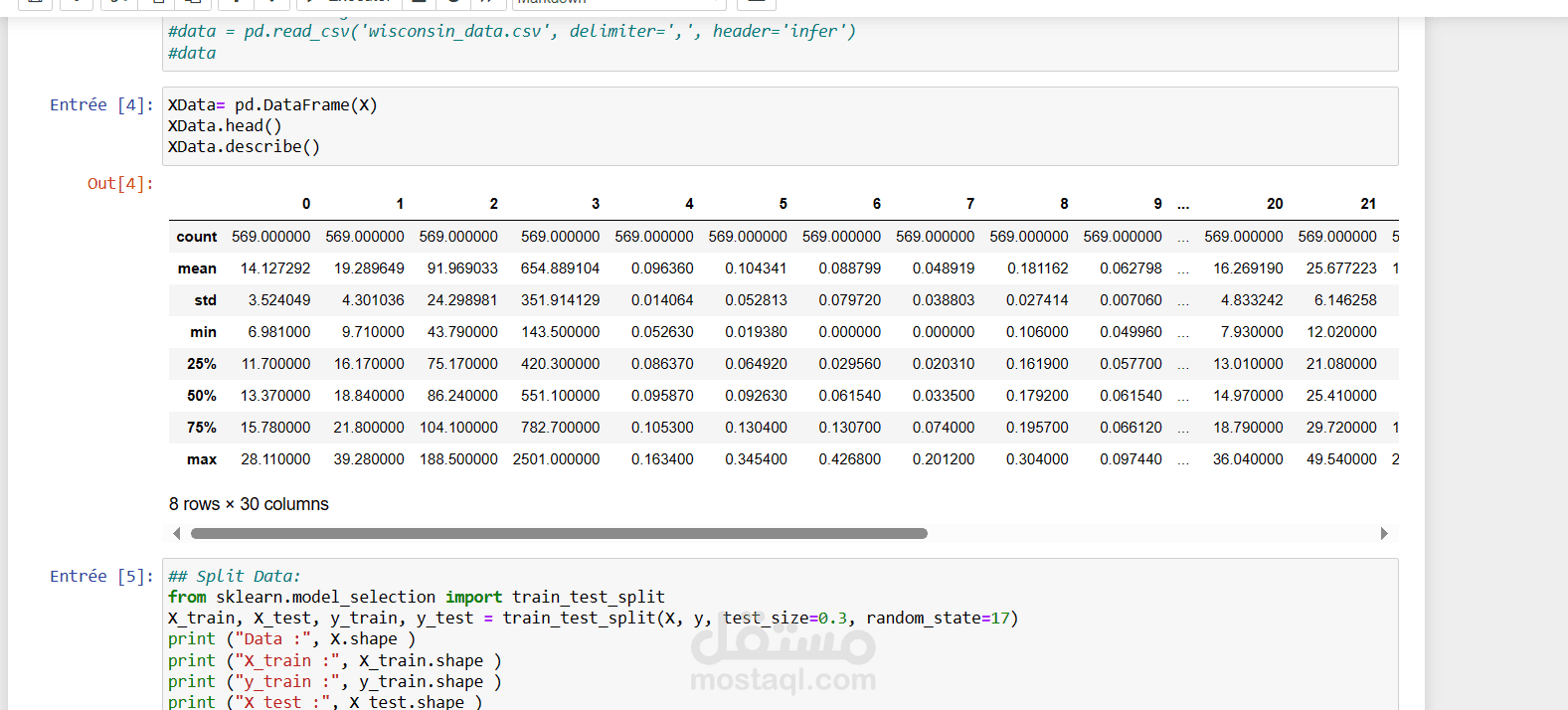Click the max value 188.500000
The height and width of the screenshot is (710, 1568).
(x=458, y=459)
